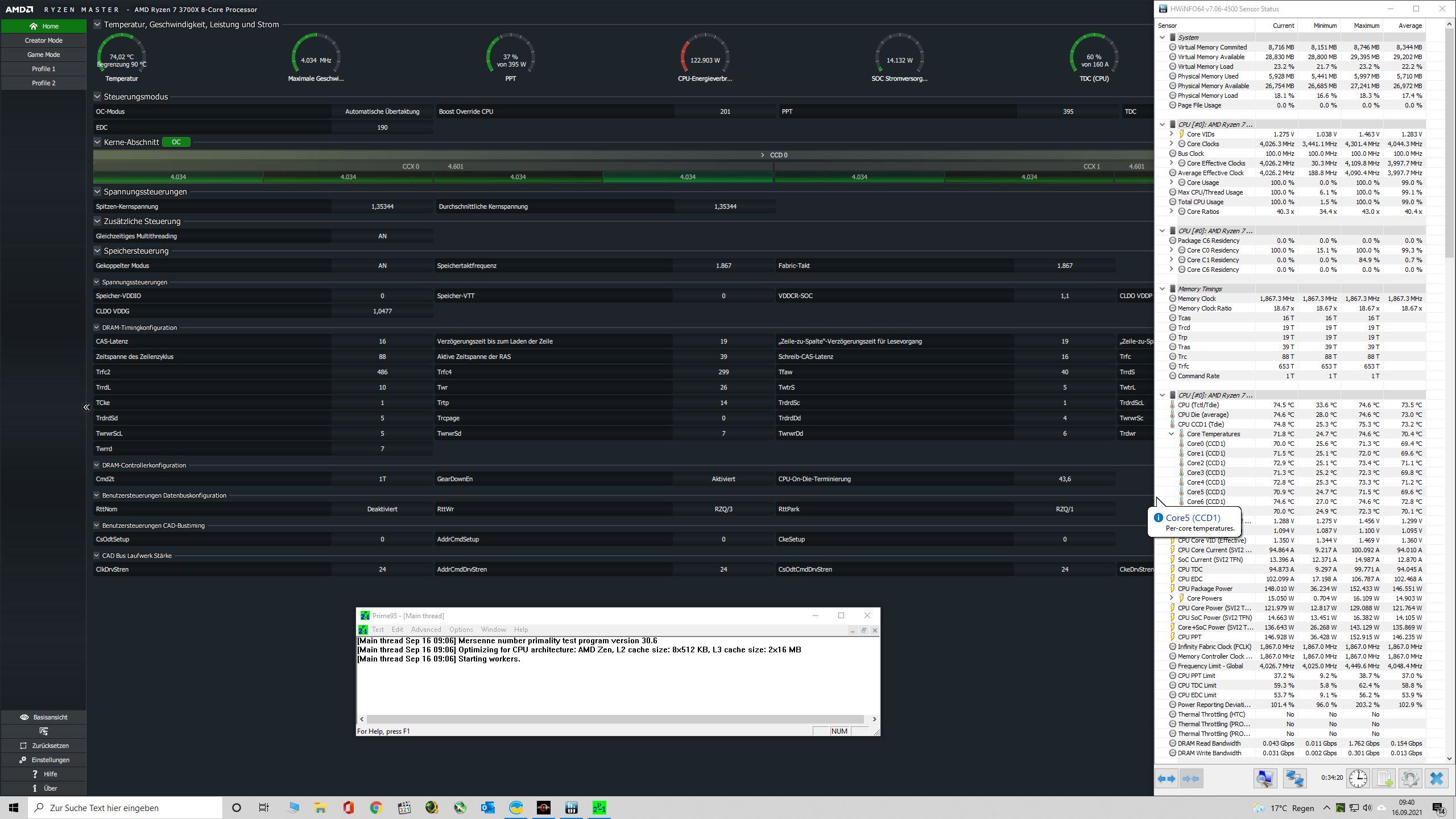Click volume speaker icon in system tray
This screenshot has width=1456, height=819.
tap(1367, 808)
